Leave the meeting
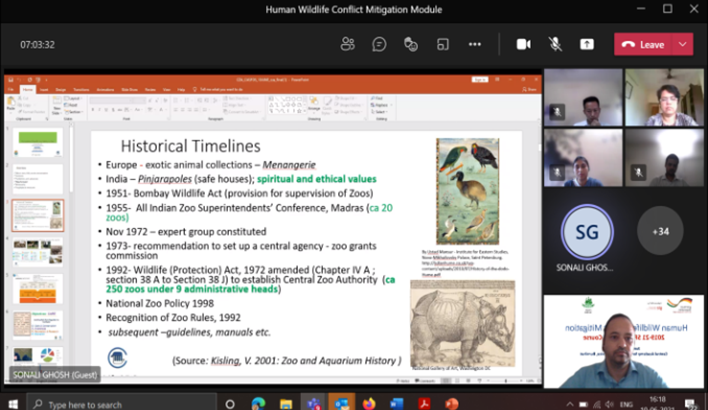The image size is (708, 410). coord(643,44)
